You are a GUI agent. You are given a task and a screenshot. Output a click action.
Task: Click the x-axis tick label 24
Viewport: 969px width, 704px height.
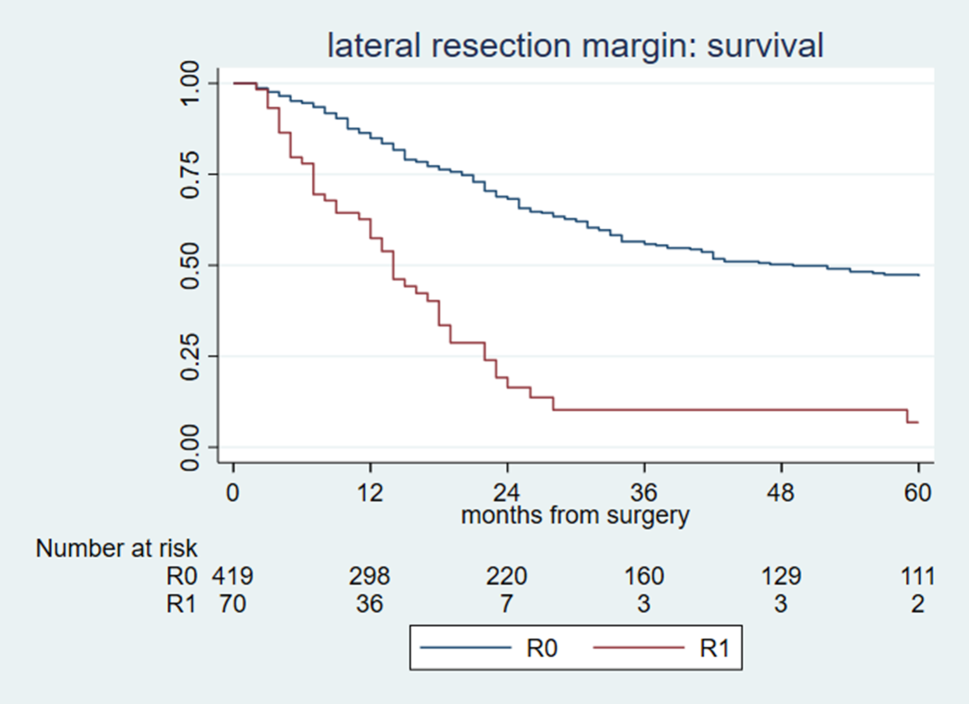click(507, 493)
